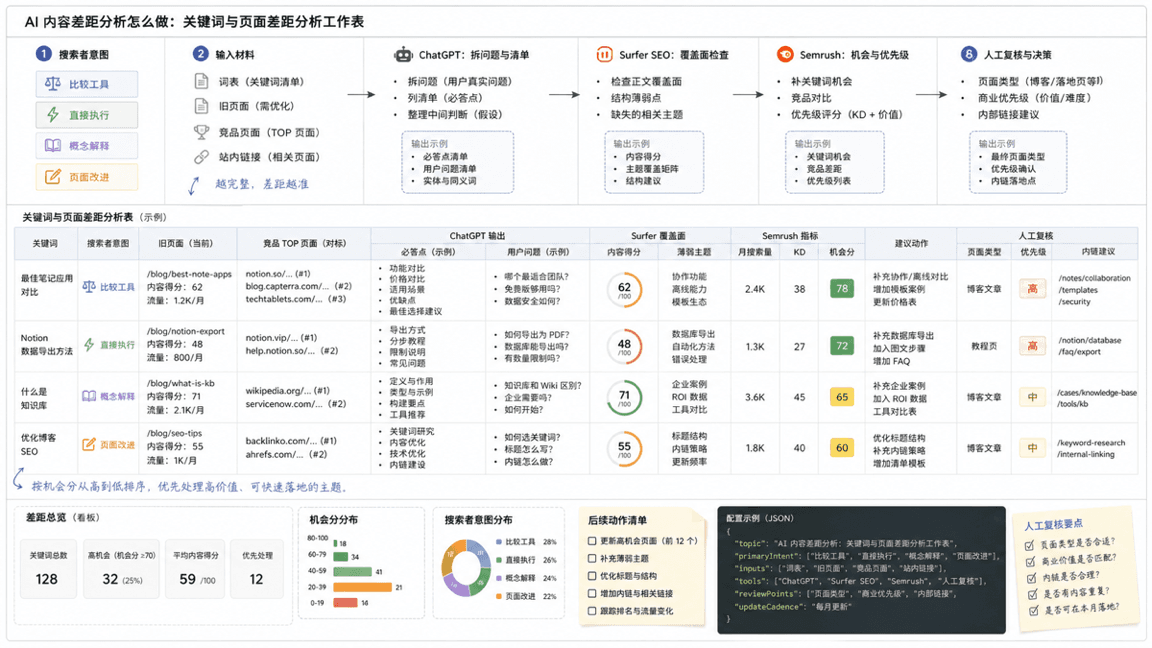Click the 优先处理 12 summary card
This screenshot has height=648, width=1152.
(256, 570)
